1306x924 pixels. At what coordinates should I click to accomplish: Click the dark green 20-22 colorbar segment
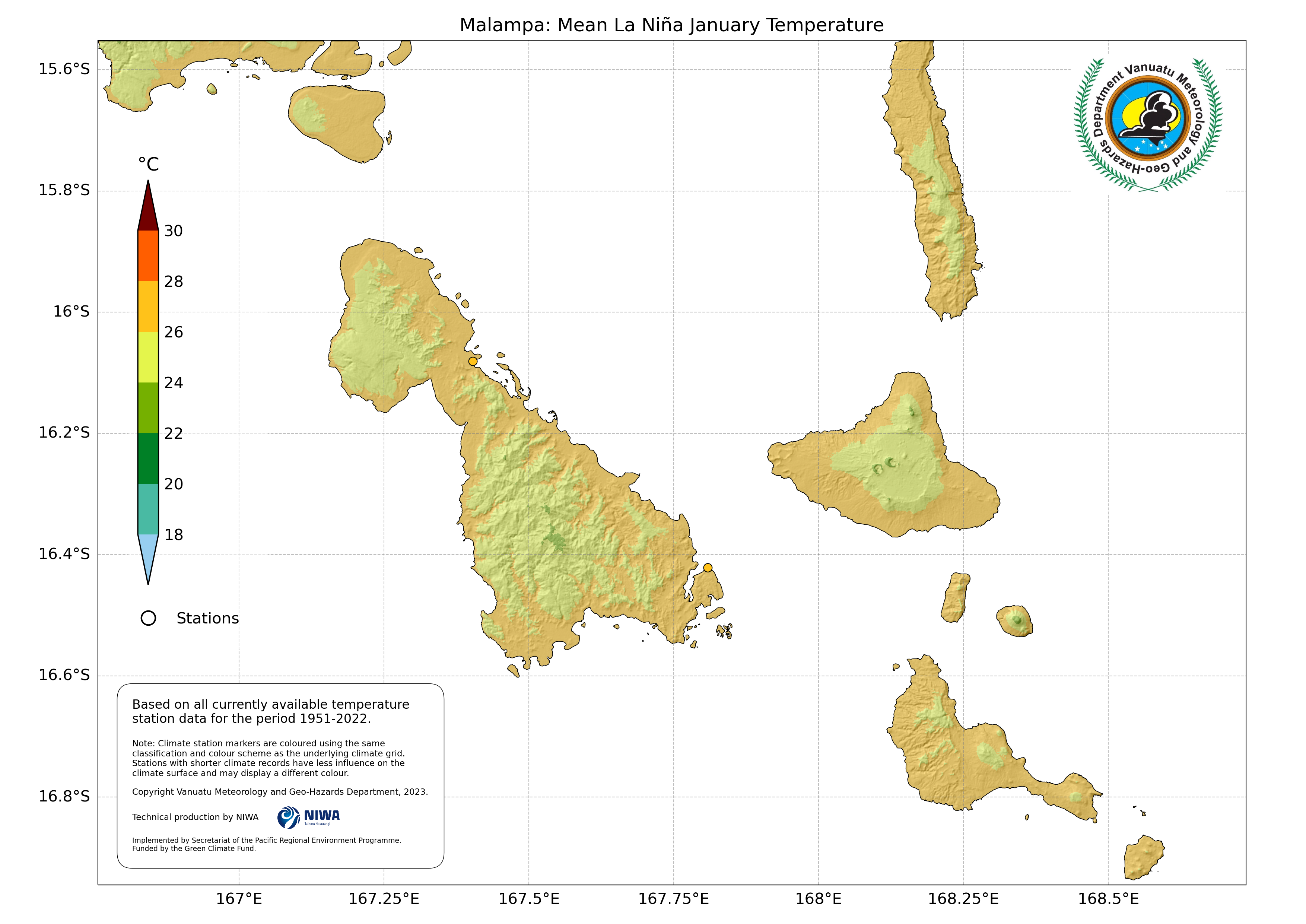tap(148, 458)
